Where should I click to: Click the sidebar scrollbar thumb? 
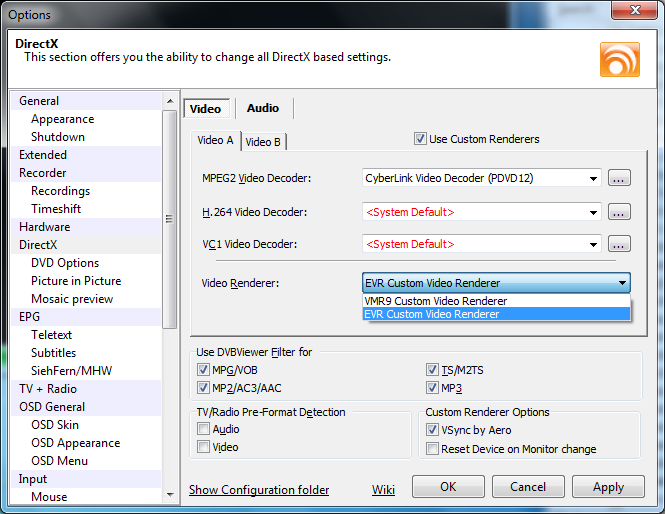[170, 219]
